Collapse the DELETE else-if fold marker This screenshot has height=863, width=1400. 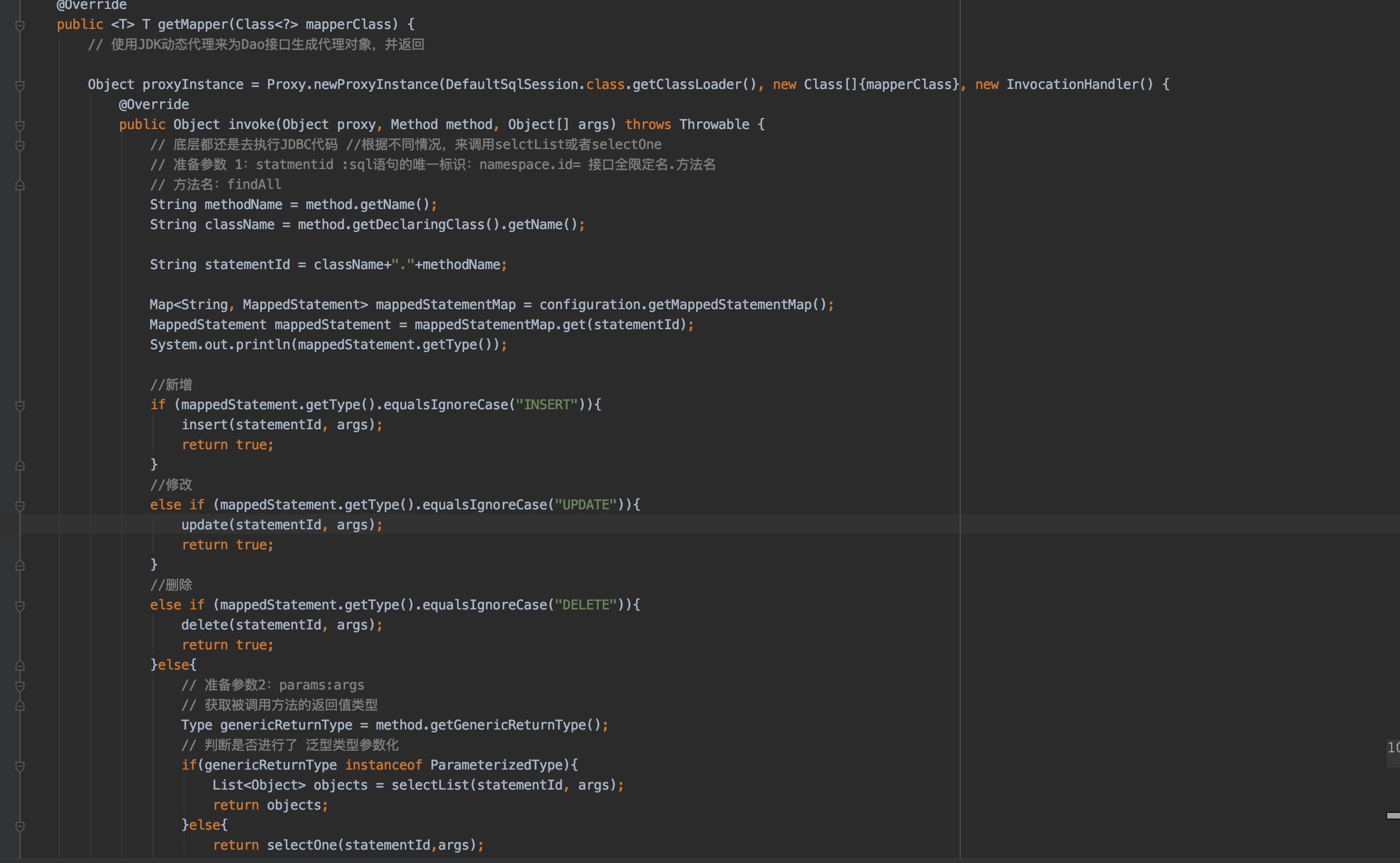20,606
